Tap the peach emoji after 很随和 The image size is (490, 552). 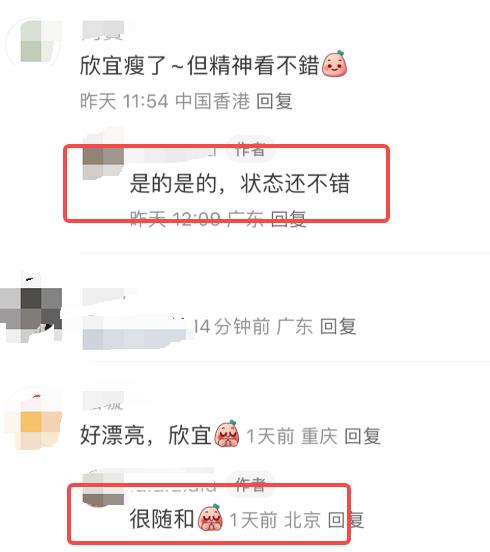[x=210, y=518]
